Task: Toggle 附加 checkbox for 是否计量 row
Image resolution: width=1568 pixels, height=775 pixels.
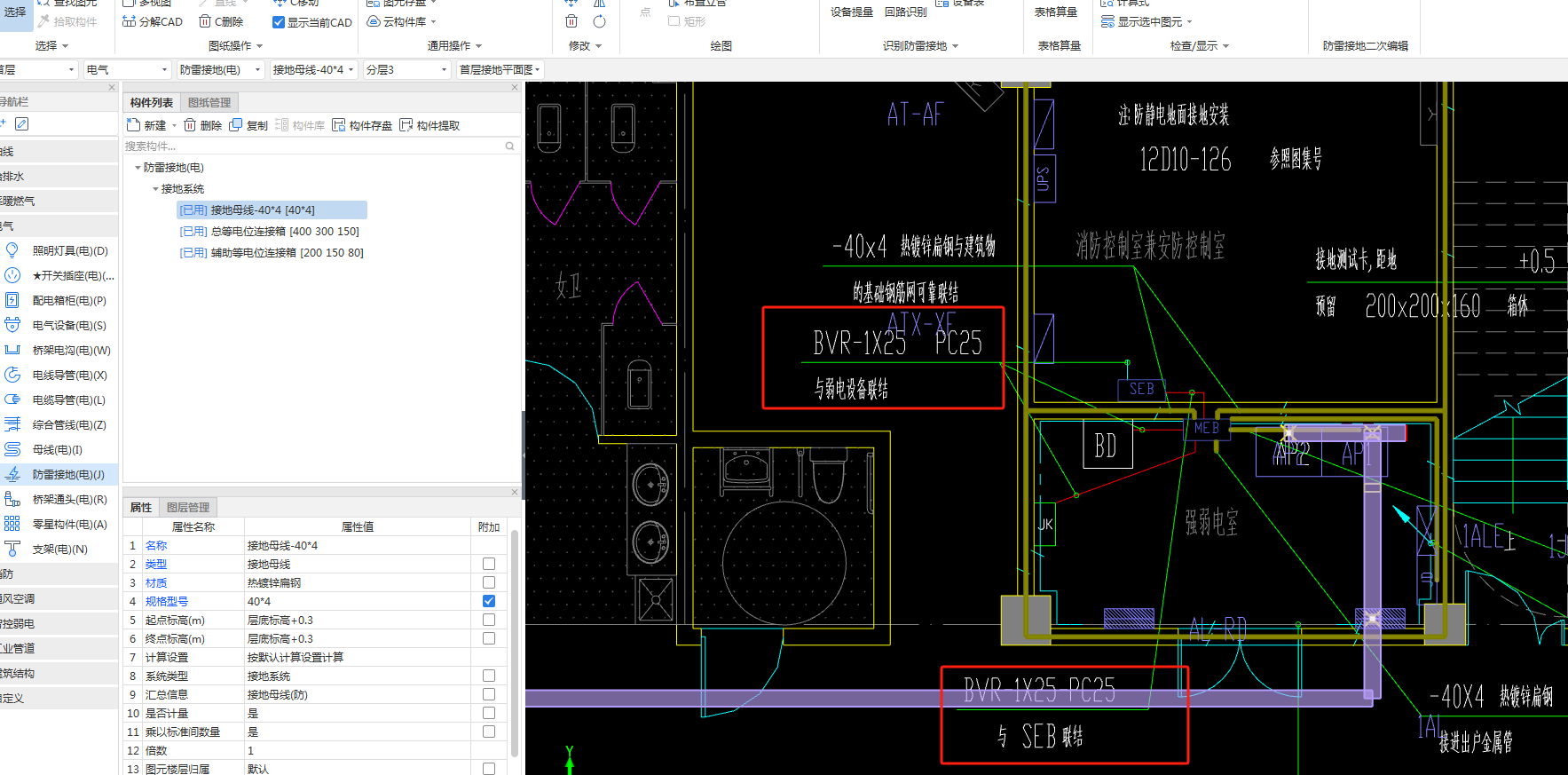Action: (x=489, y=713)
